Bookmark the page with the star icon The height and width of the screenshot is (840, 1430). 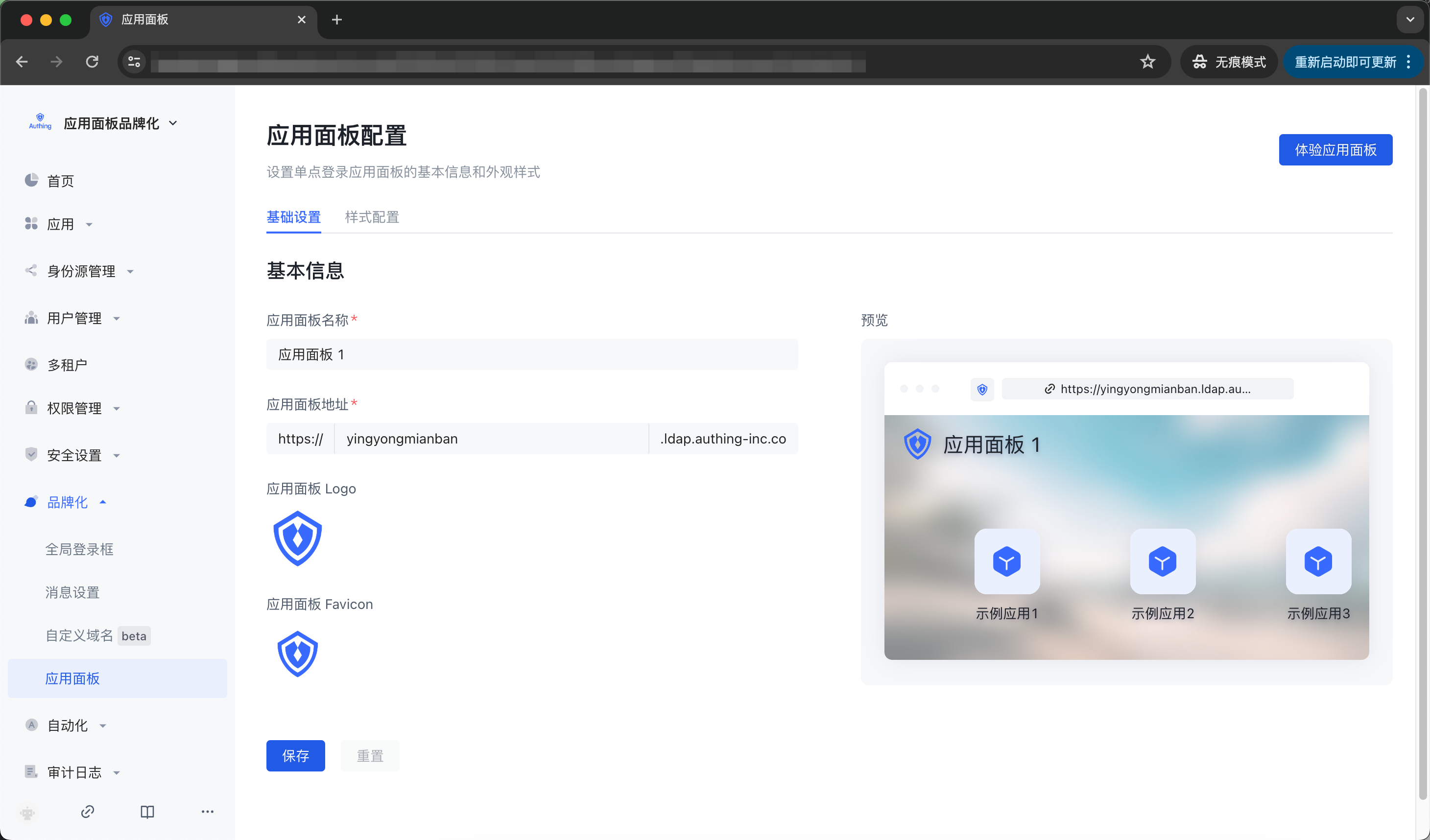[x=1147, y=61]
